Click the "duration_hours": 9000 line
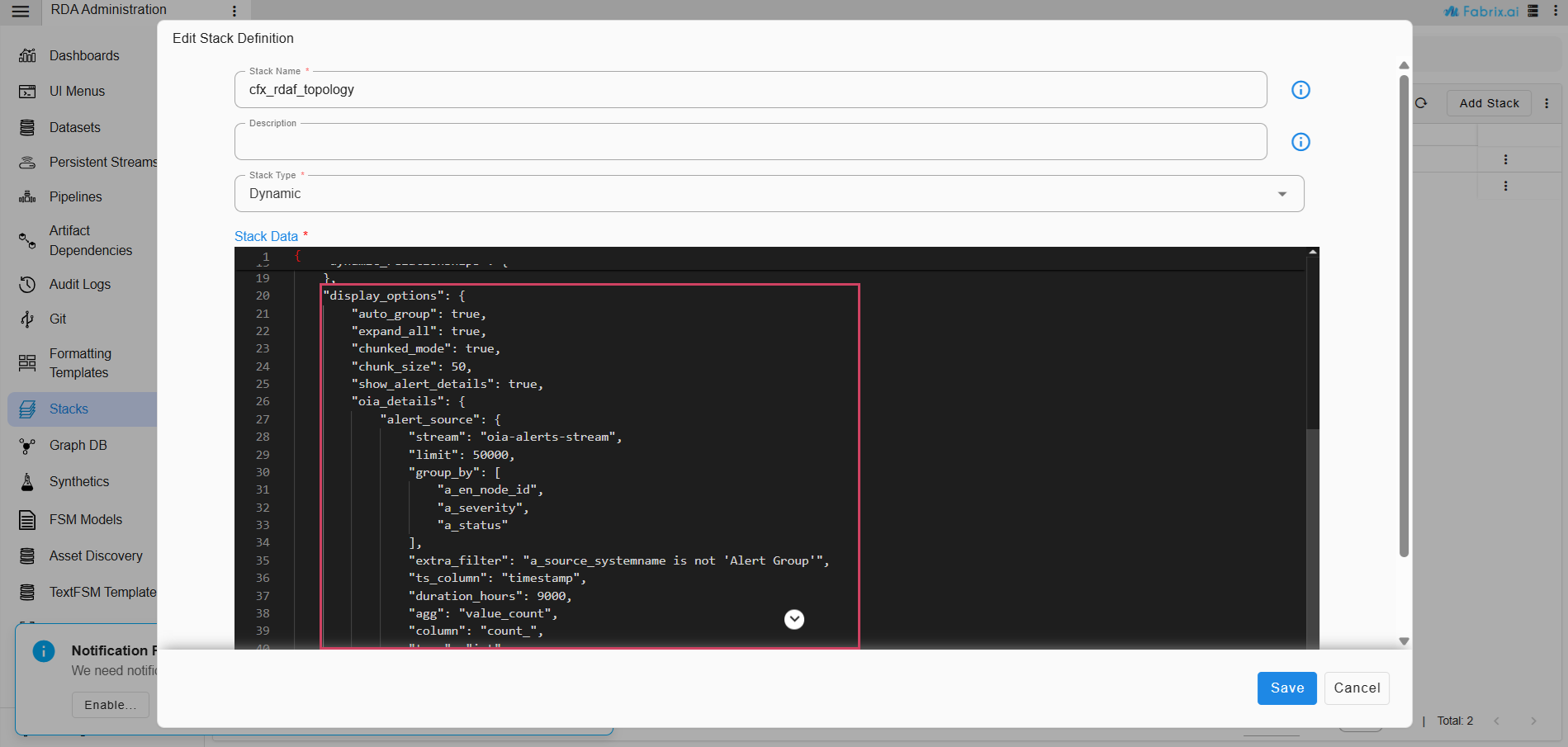 490,596
